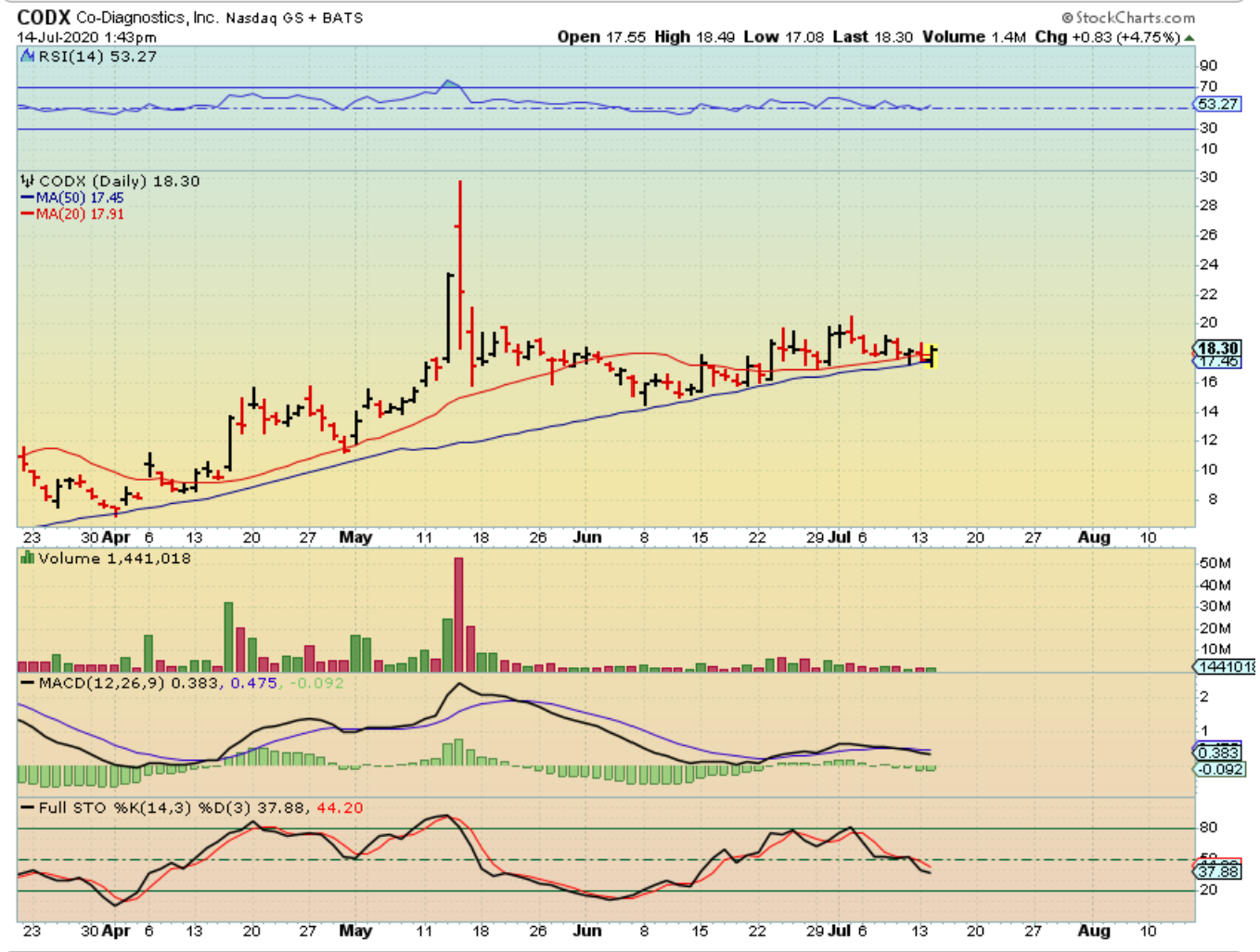Click the yellow-highlighted latest price bar
This screenshot has width=1260, height=952.
click(x=932, y=355)
